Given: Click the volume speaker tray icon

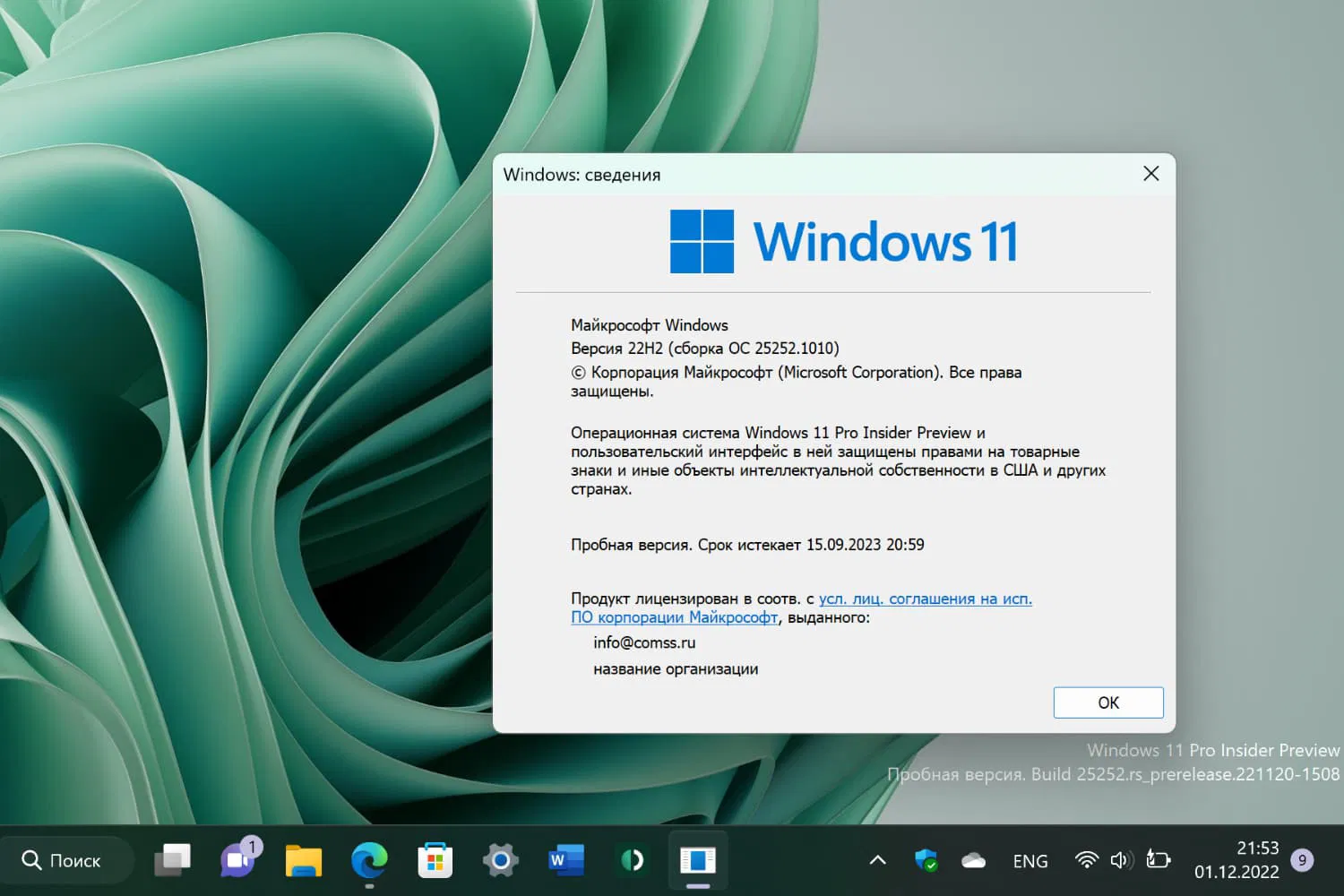Looking at the screenshot, I should pos(1122,860).
